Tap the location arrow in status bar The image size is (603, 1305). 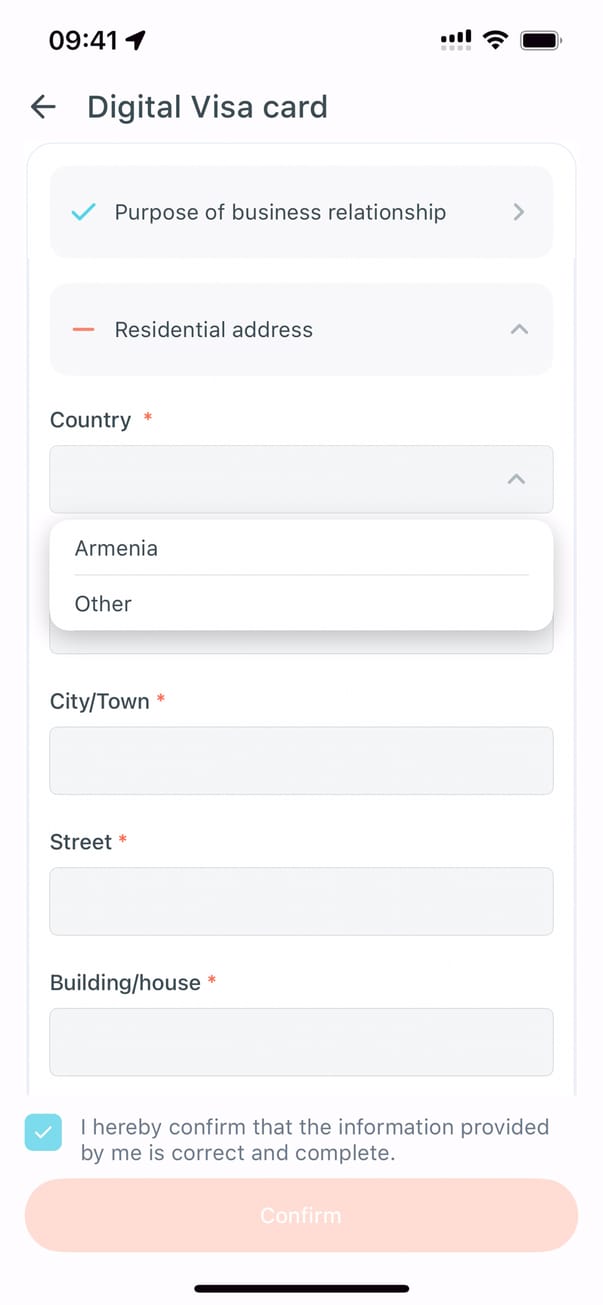135,40
